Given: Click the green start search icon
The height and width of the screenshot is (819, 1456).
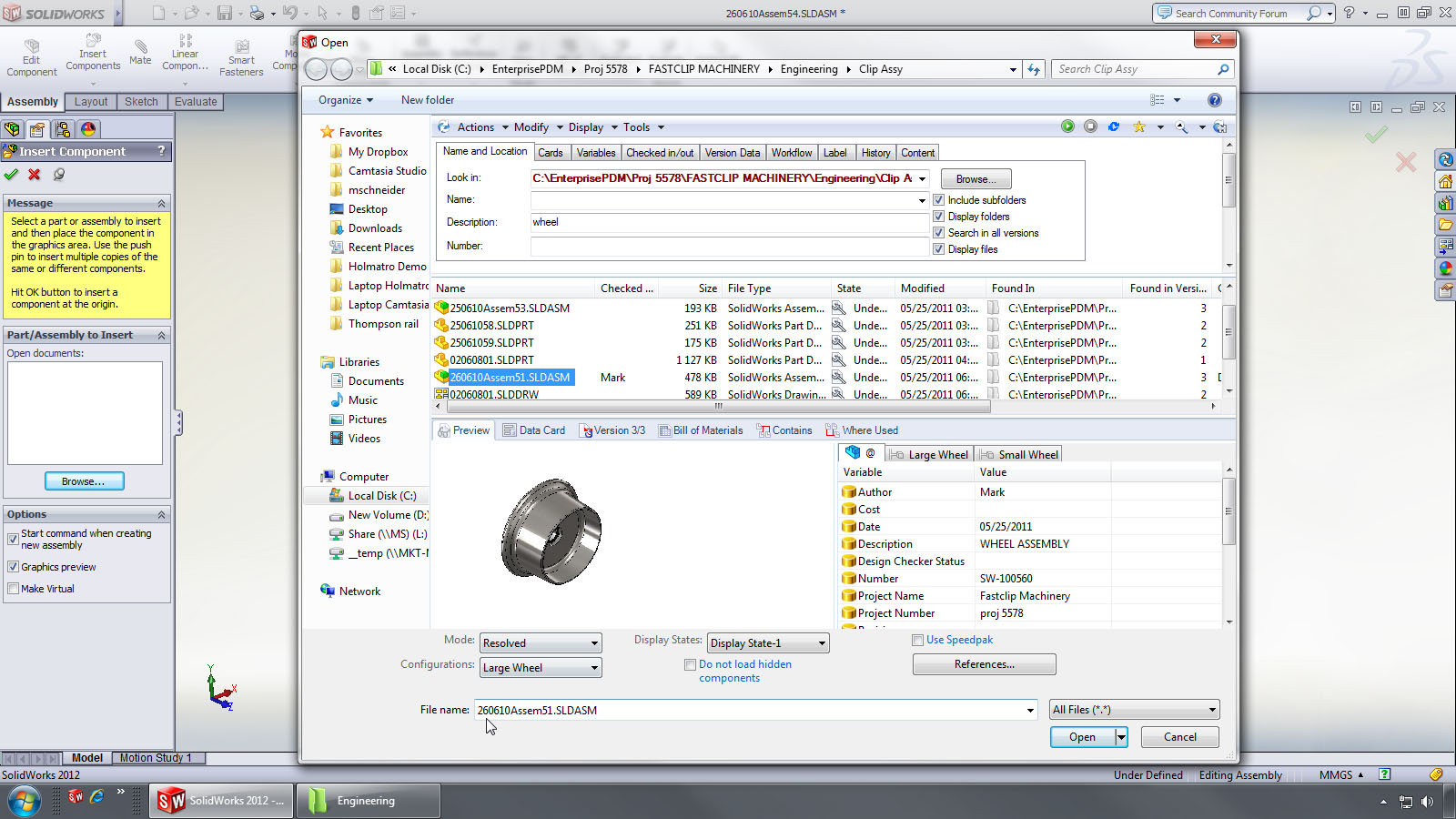Looking at the screenshot, I should pos(1067,126).
